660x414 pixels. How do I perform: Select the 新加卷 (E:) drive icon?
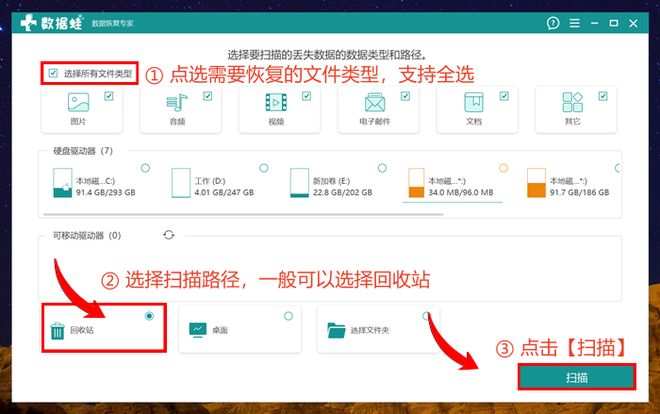click(300, 183)
